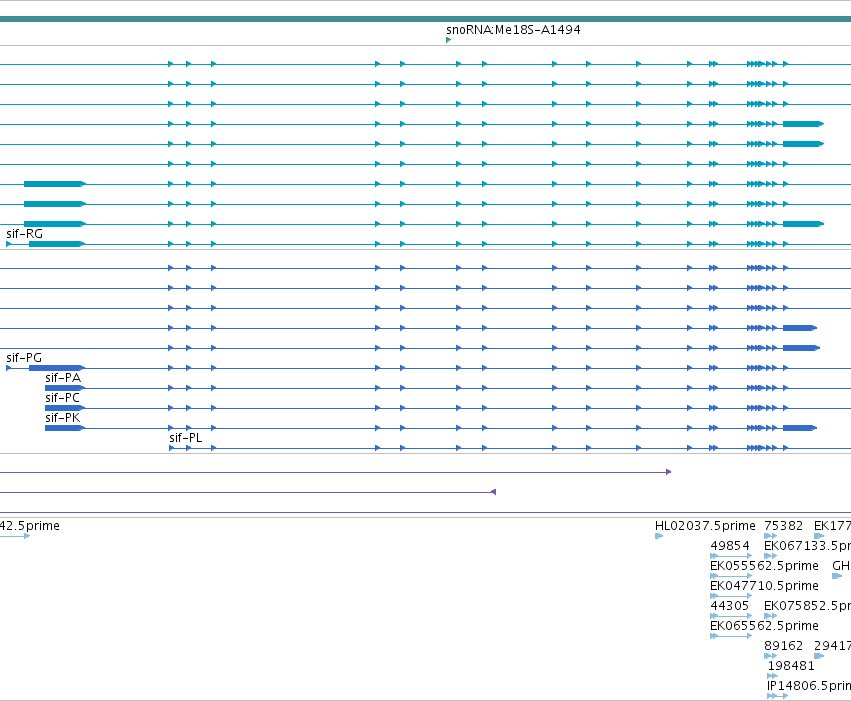851x701 pixels.
Task: Open the sif-PL transcript label
Action: pos(186,438)
